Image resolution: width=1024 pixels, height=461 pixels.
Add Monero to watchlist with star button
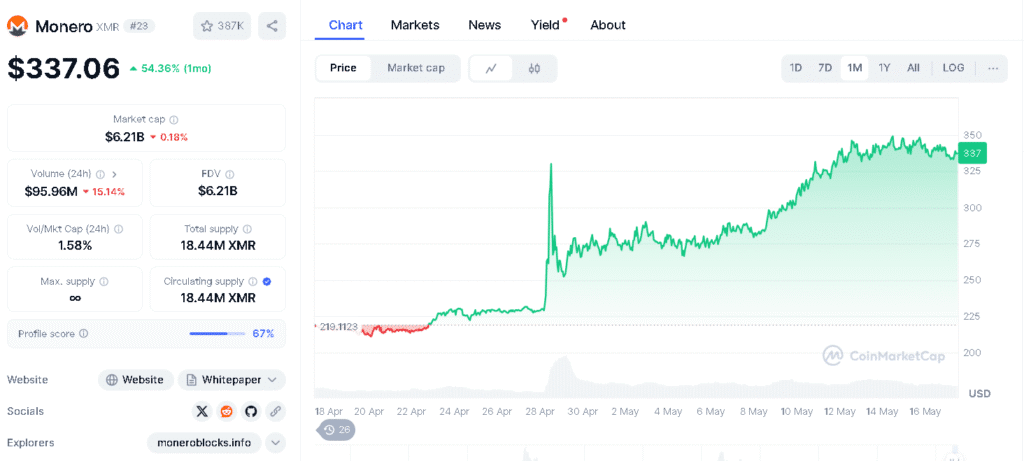[x=222, y=26]
